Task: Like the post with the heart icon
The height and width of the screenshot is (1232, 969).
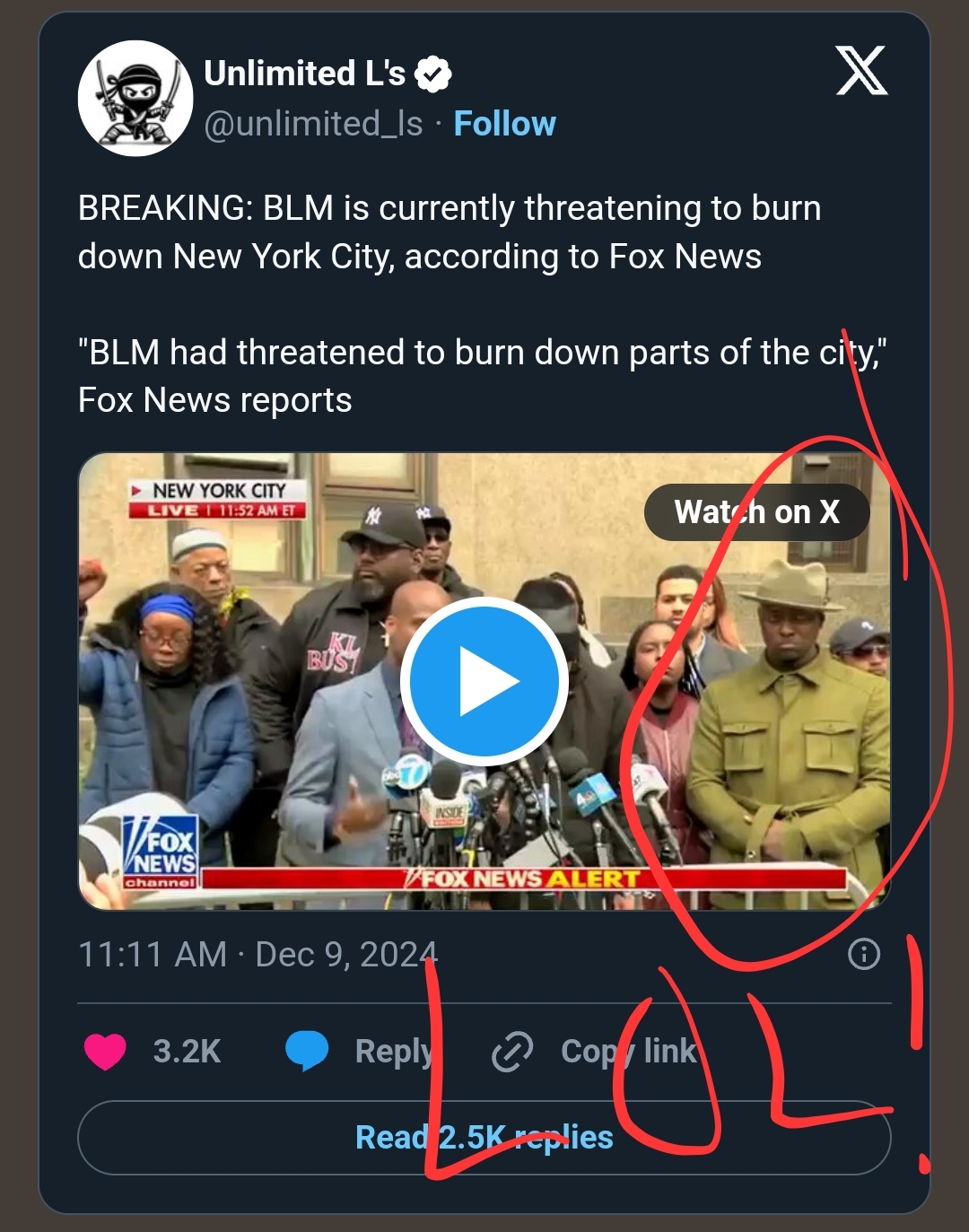Action: pos(105,1052)
